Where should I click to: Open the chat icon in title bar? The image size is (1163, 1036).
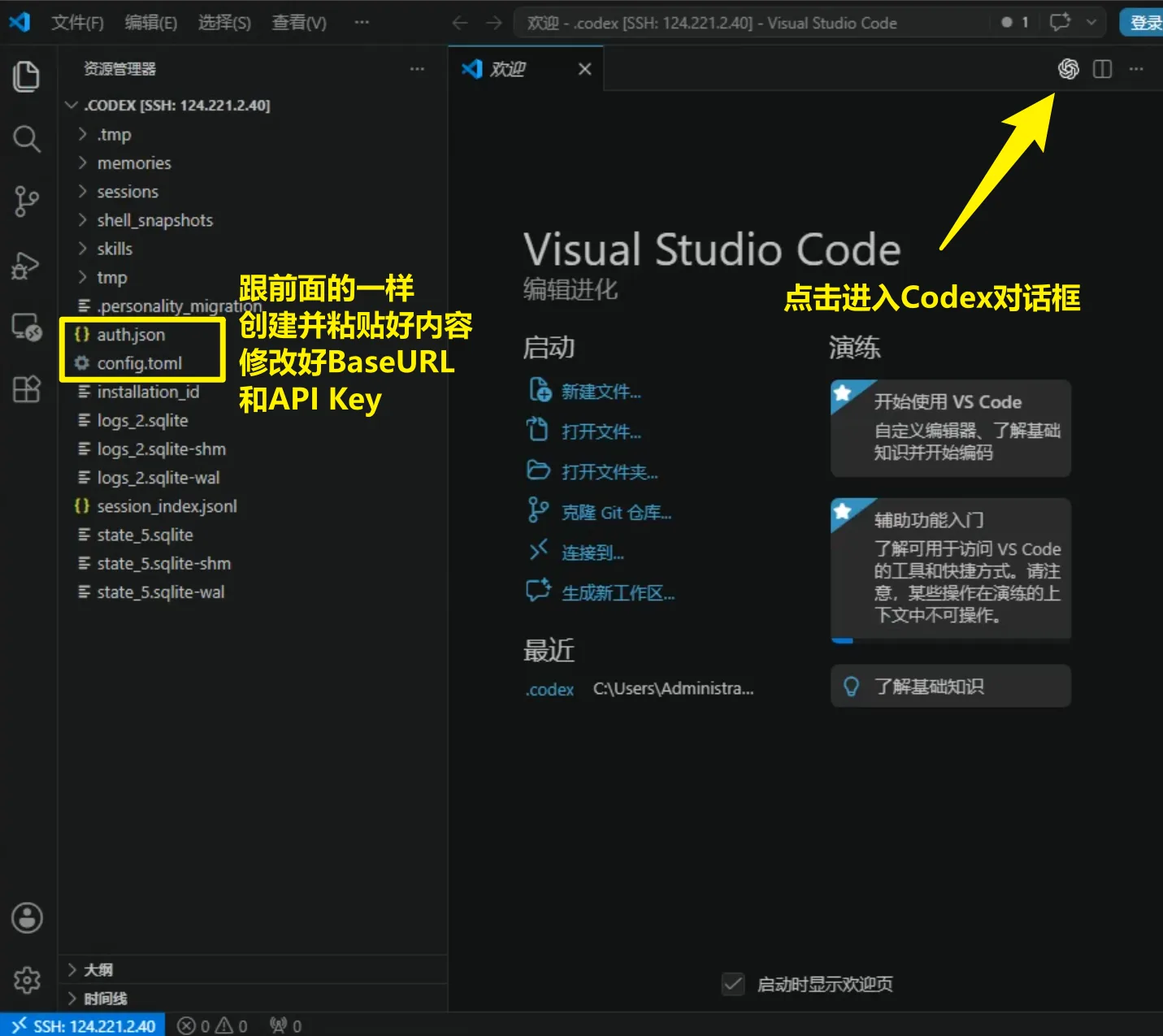1060,22
